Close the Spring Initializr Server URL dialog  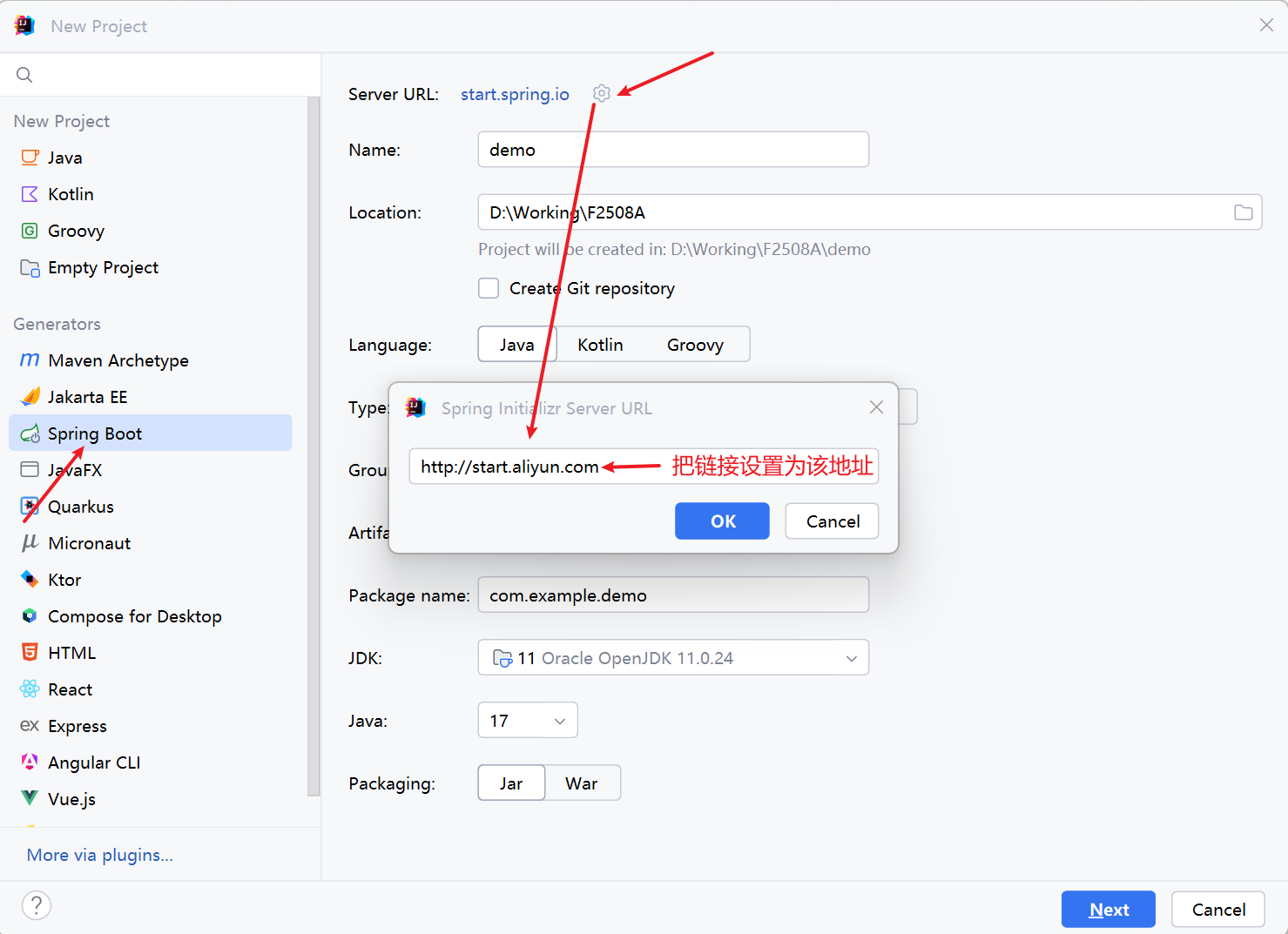[x=876, y=407]
